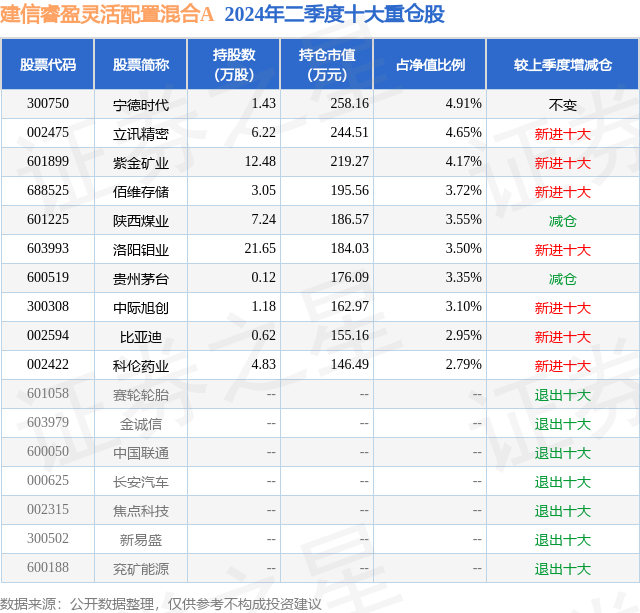Screen dimensions: 640x613
Task: Click share count 21.65
Action: tap(260, 249)
